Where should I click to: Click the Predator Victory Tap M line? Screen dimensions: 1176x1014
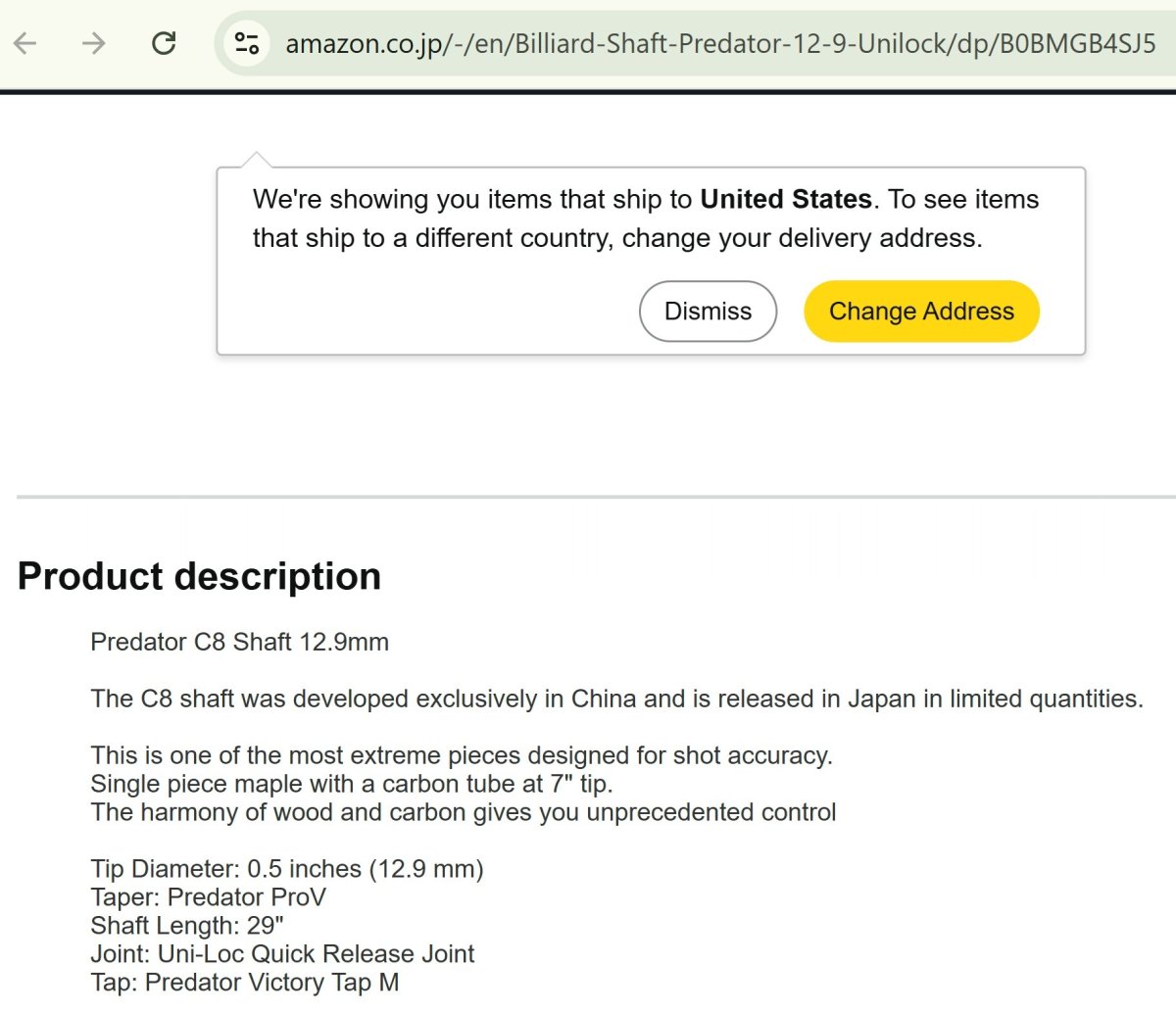pos(245,983)
